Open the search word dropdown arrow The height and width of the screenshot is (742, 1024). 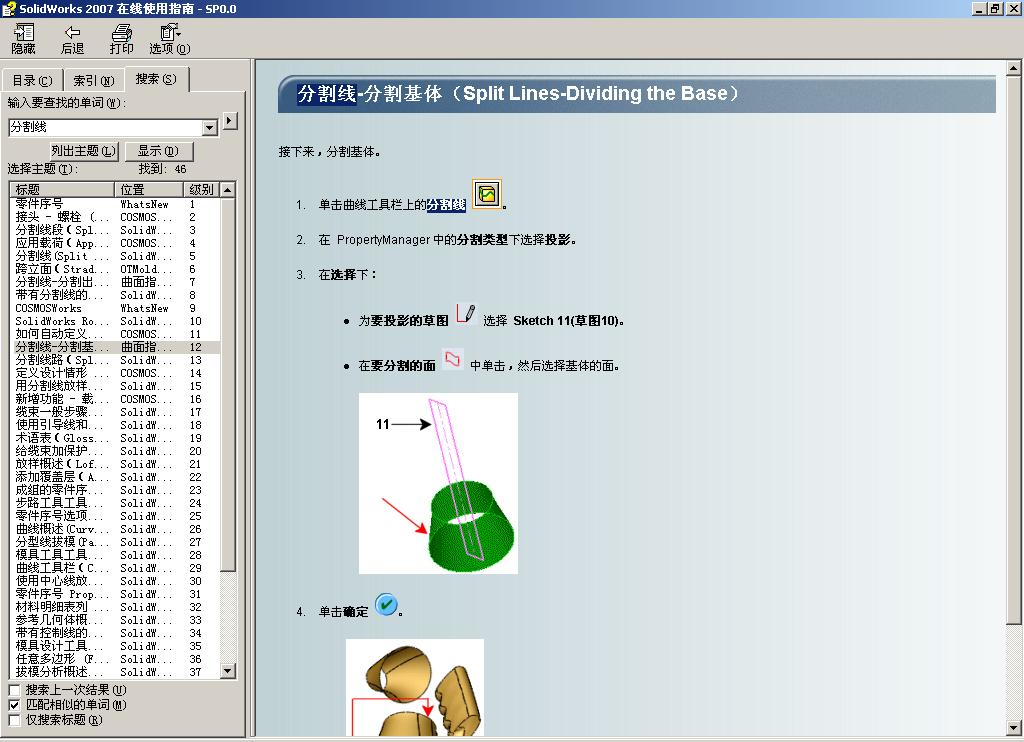[x=210, y=128]
